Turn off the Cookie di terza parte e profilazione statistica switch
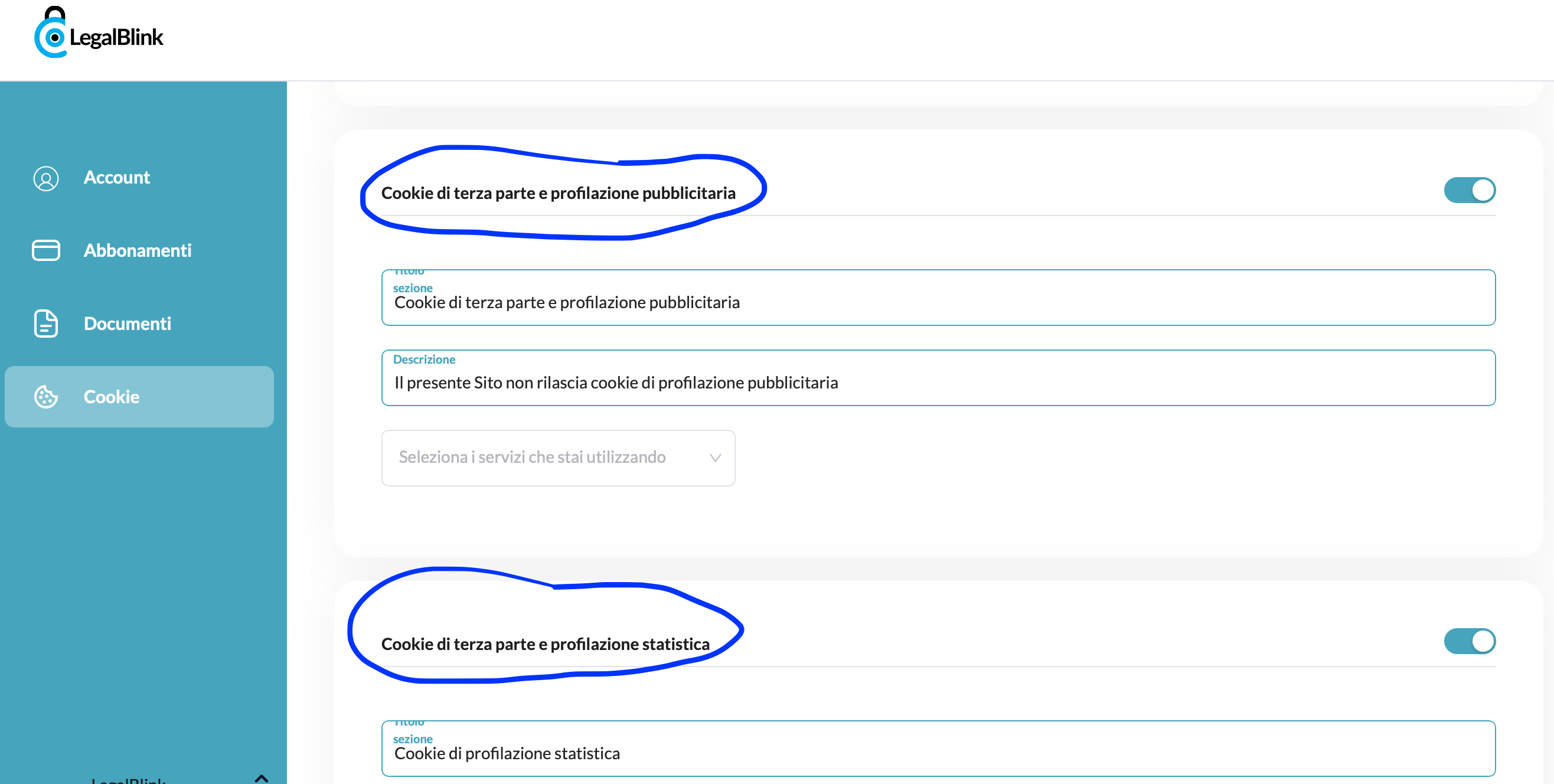Image resolution: width=1554 pixels, height=784 pixels. pos(1469,641)
